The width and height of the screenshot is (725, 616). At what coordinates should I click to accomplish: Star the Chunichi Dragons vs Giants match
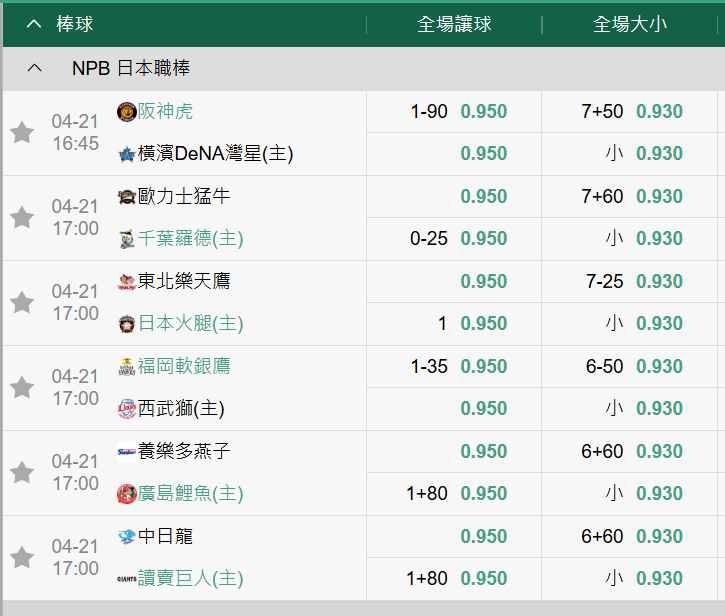click(x=22, y=557)
